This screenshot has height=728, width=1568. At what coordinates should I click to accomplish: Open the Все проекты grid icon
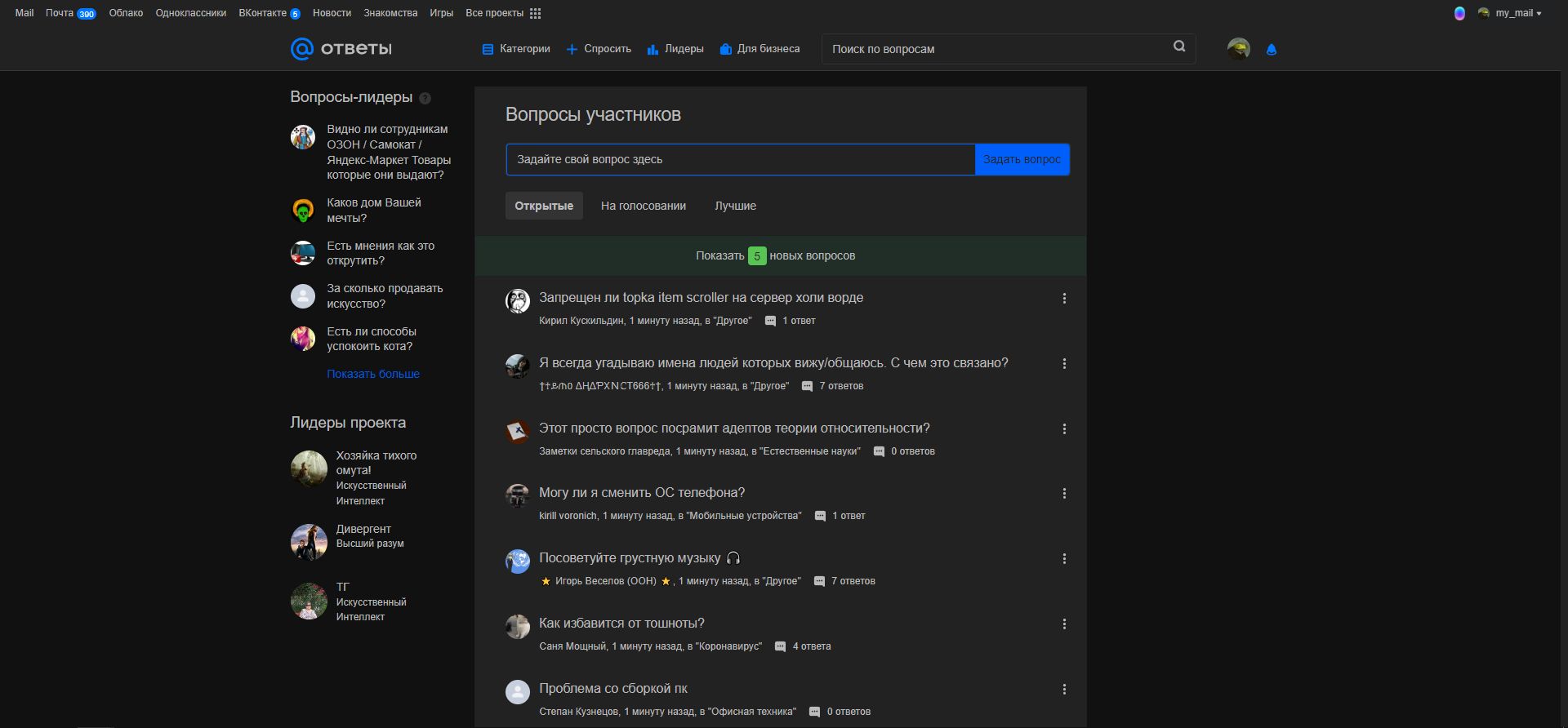tap(536, 13)
